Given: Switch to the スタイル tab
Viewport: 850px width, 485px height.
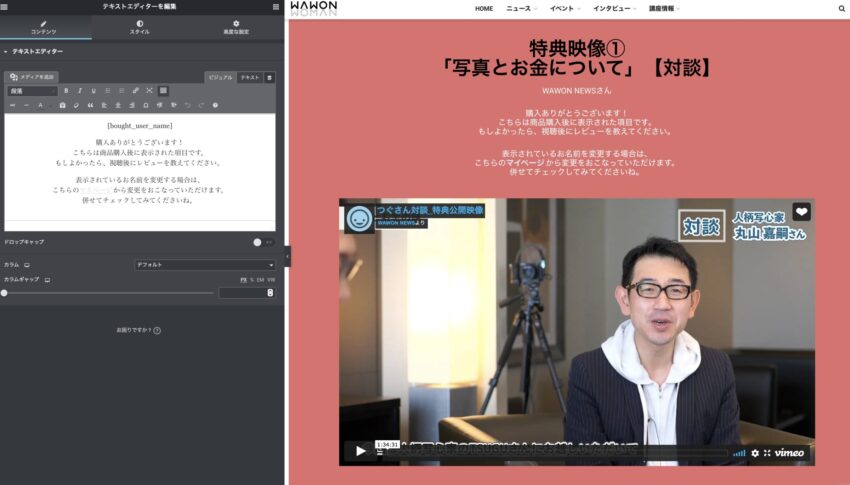Looking at the screenshot, I should (139, 27).
